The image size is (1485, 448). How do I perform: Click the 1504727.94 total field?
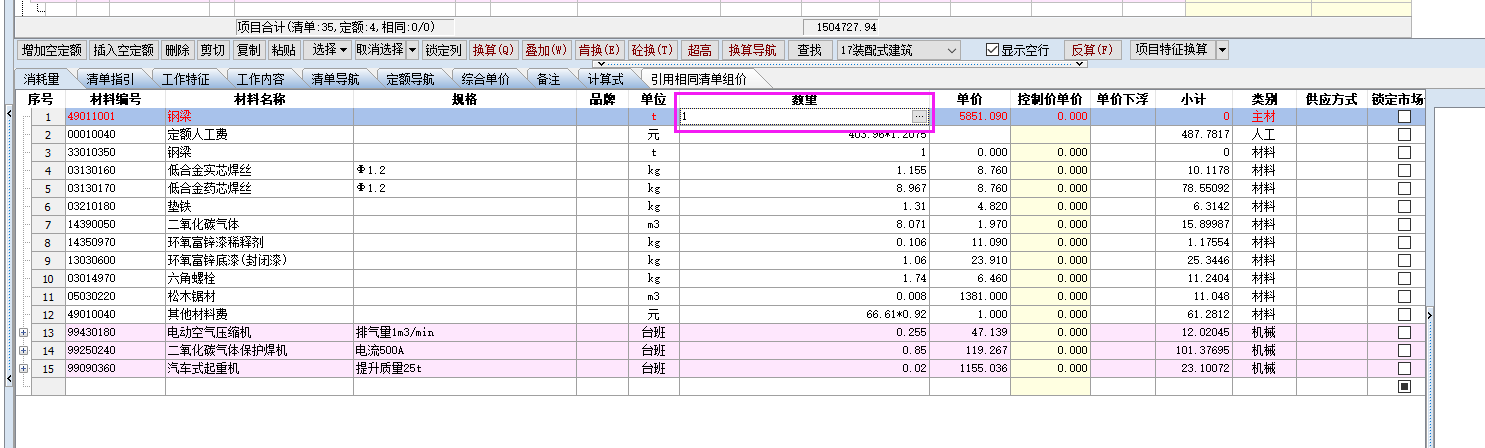point(840,27)
